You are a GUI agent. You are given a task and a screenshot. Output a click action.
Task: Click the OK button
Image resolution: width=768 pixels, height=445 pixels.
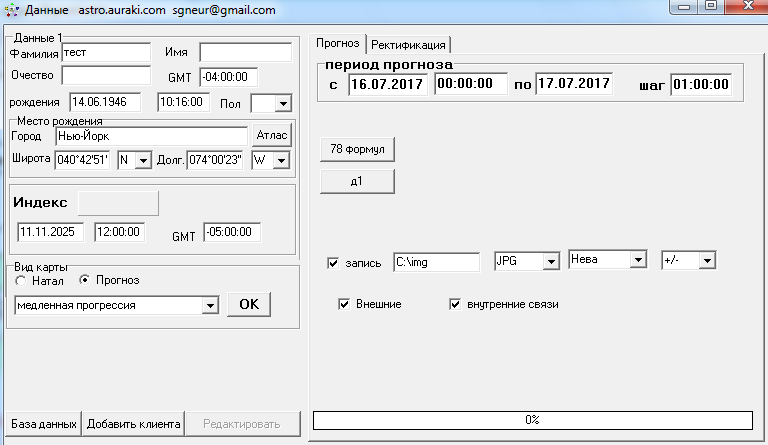[248, 305]
